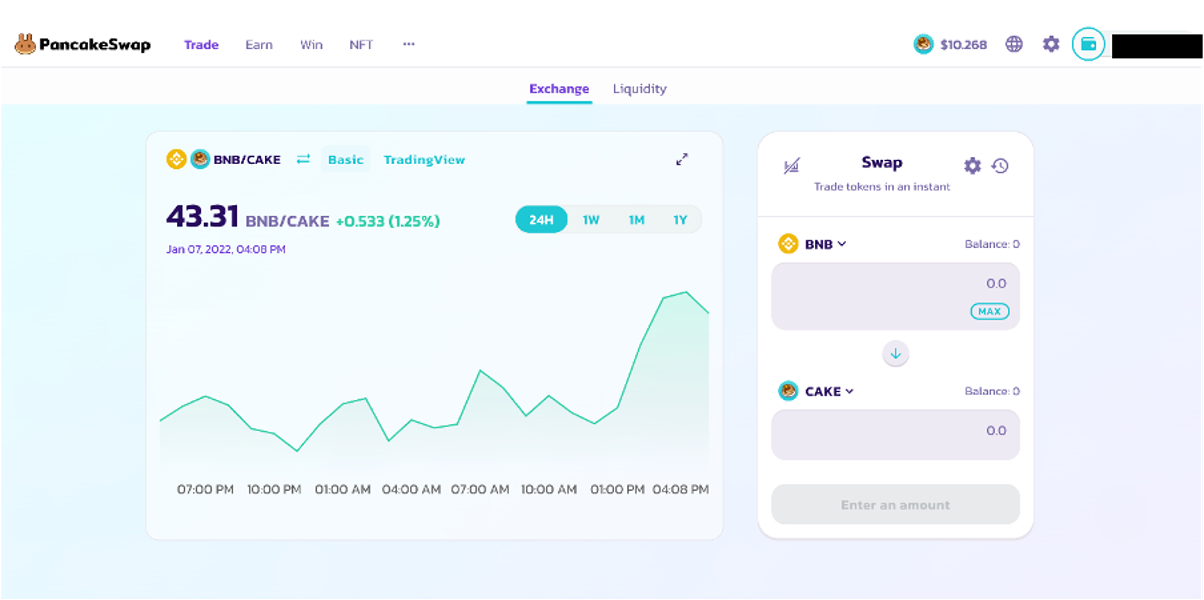Open the Earn menu

point(259,45)
